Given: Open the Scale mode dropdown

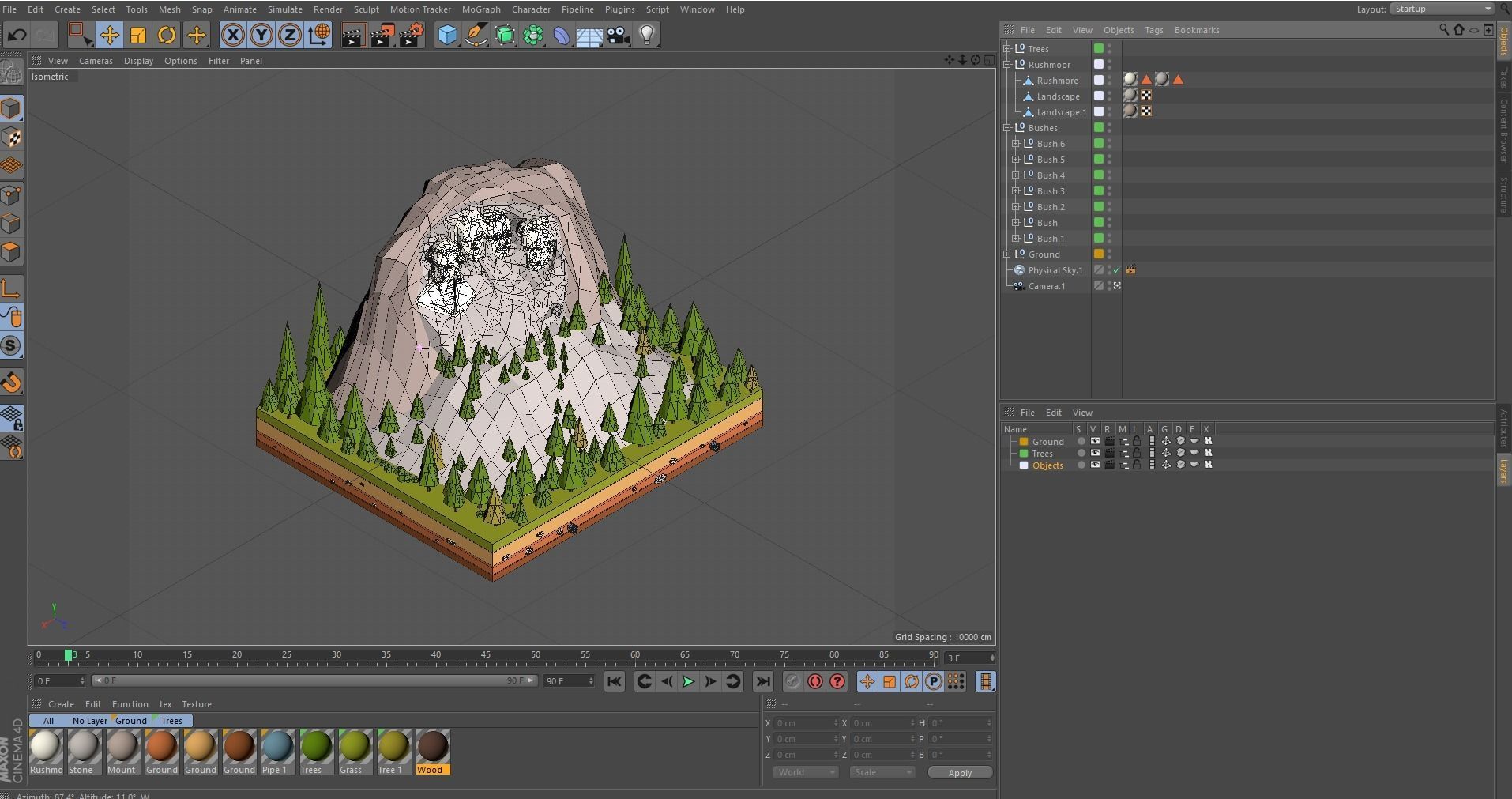Looking at the screenshot, I should click(882, 772).
